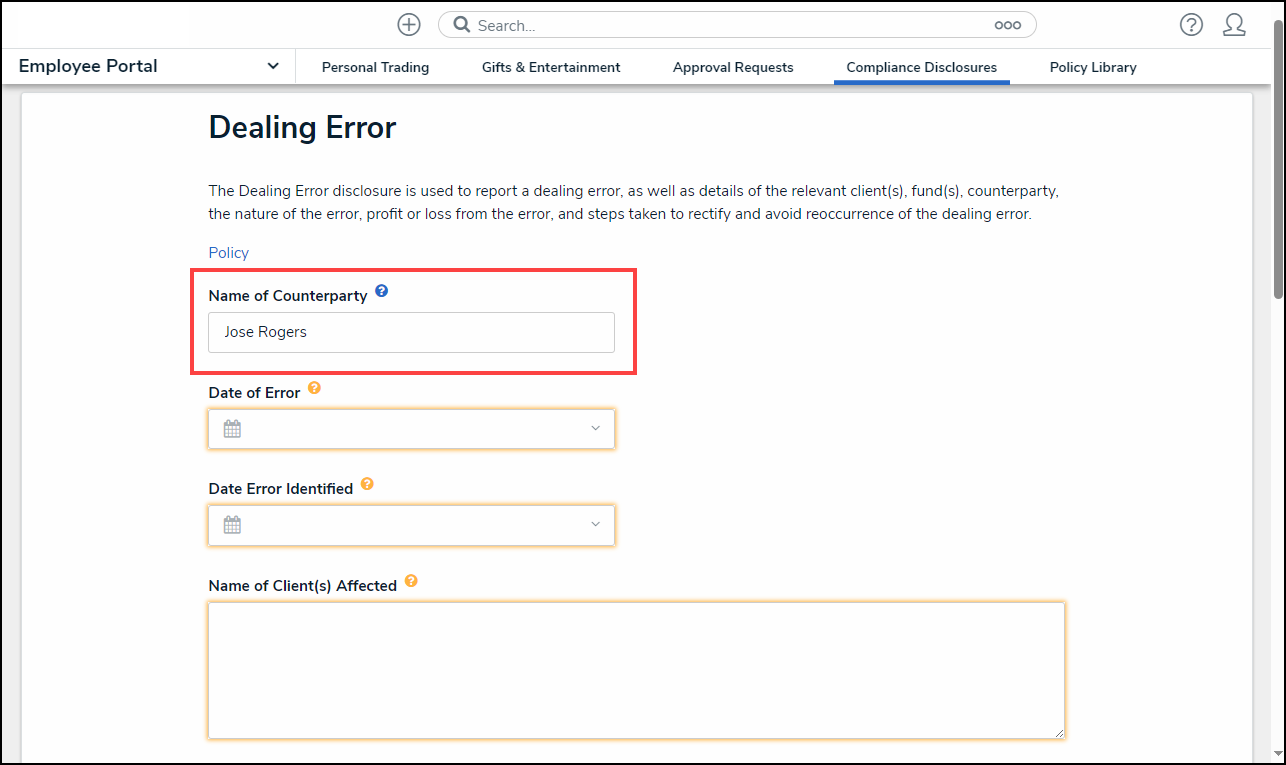Click the Name of Client(s) Affected text area
Image resolution: width=1286 pixels, height=765 pixels.
(636, 670)
